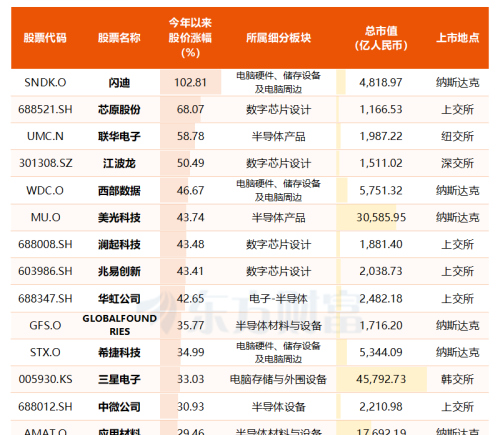Image resolution: width=500 pixels, height=435 pixels.
Task: Click listing venue 韩交所
Action: (x=458, y=379)
